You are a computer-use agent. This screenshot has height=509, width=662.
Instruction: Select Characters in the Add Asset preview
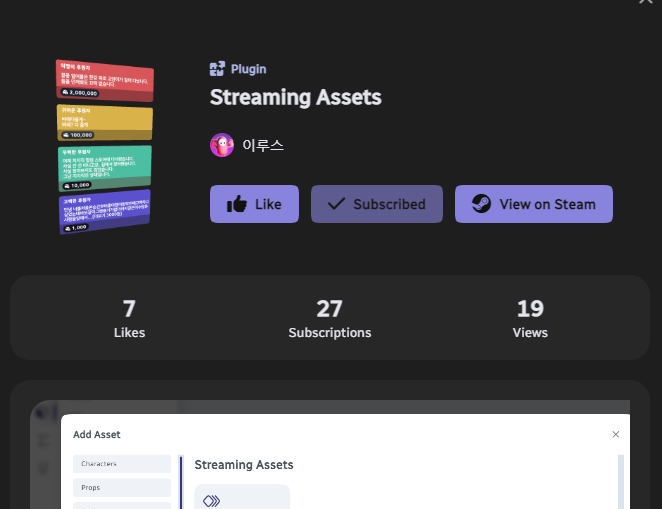point(122,463)
